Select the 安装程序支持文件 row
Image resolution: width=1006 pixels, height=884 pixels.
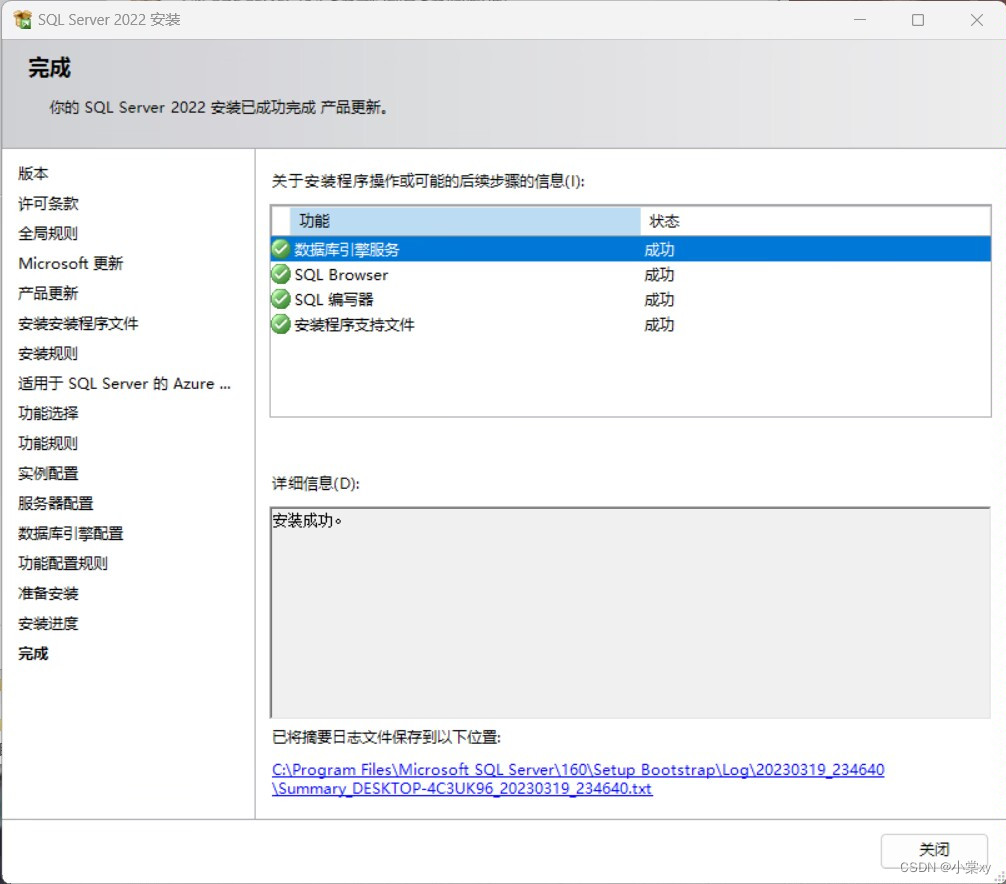(631, 324)
